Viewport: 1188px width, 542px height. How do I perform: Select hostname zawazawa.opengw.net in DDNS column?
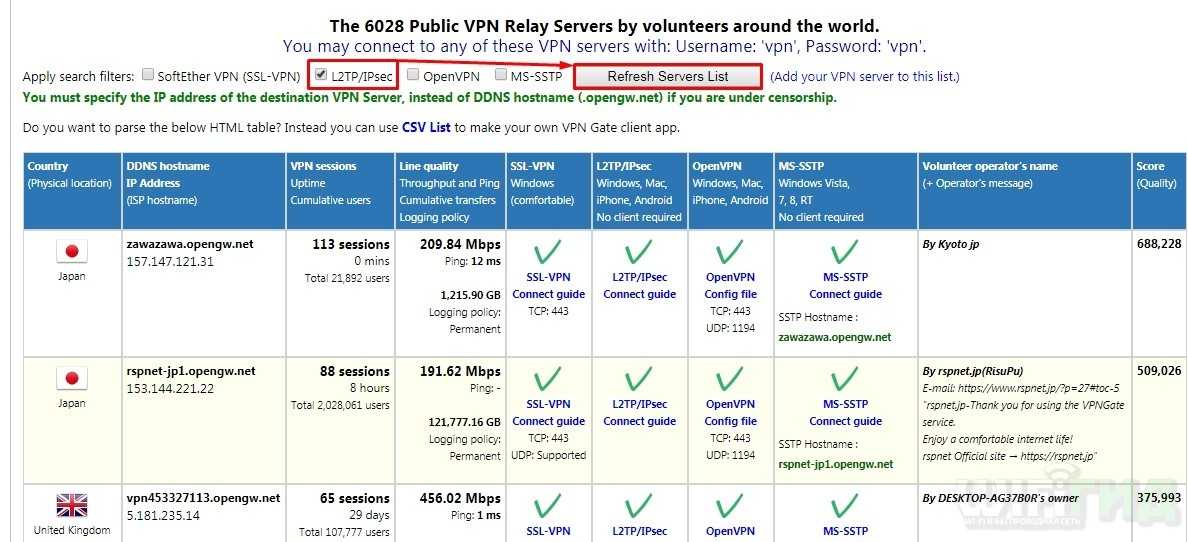coord(190,244)
